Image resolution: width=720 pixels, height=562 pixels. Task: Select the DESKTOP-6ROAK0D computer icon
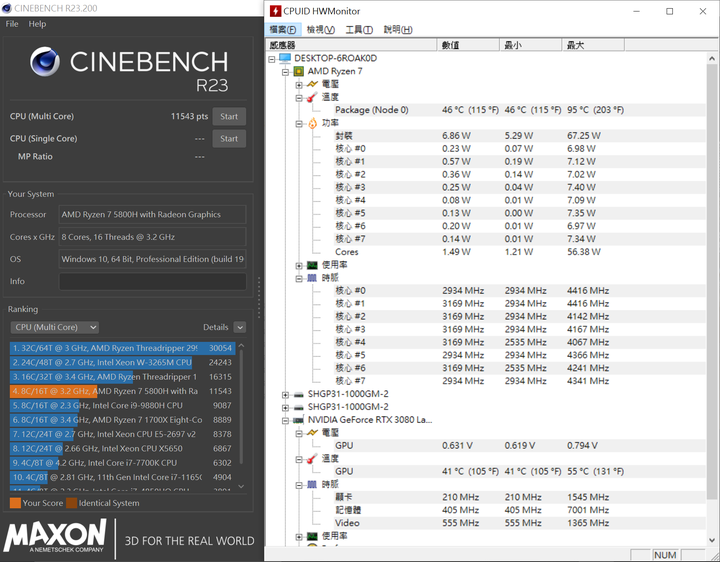coord(285,58)
